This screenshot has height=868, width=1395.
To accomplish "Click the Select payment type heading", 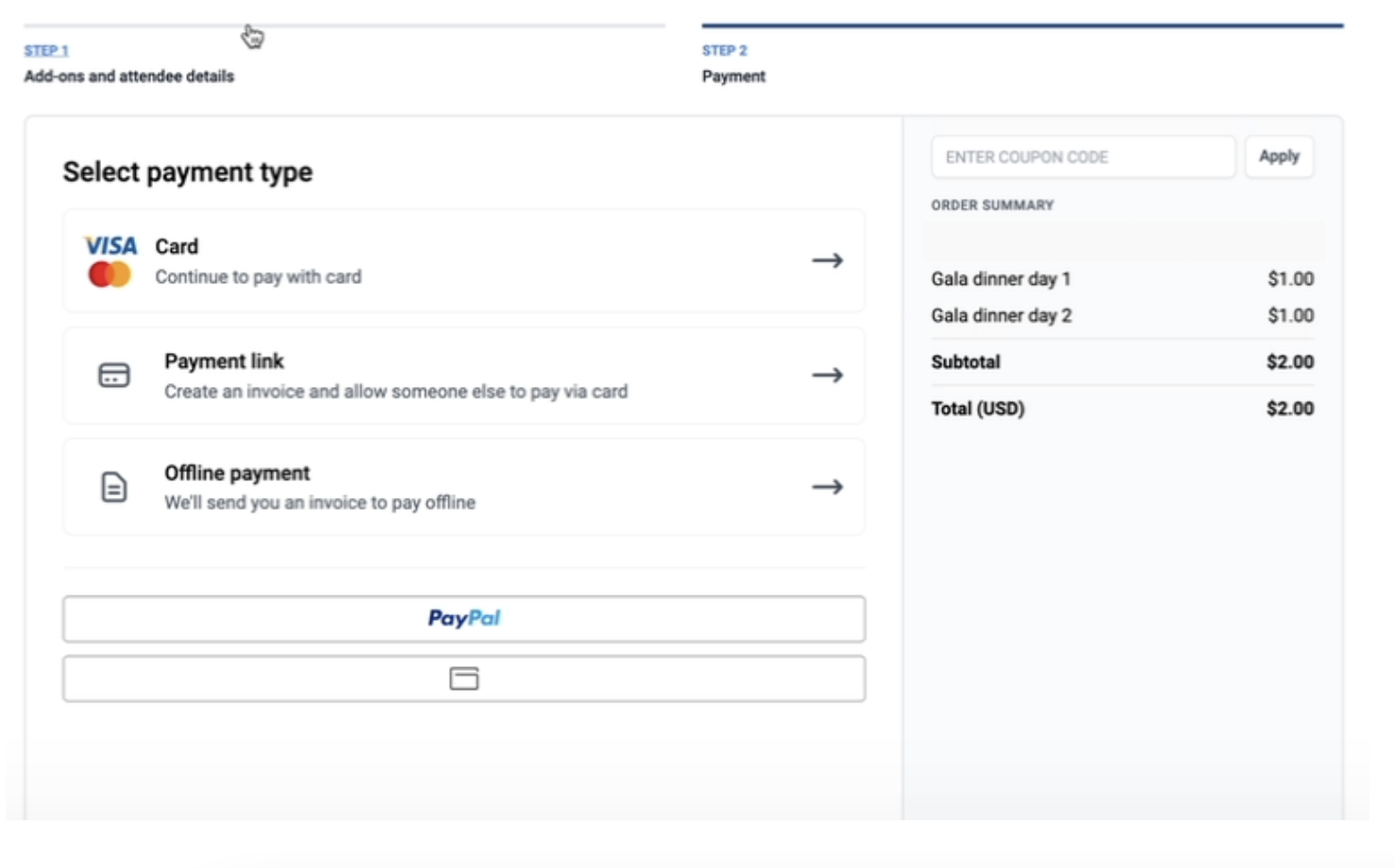I will coord(188,172).
